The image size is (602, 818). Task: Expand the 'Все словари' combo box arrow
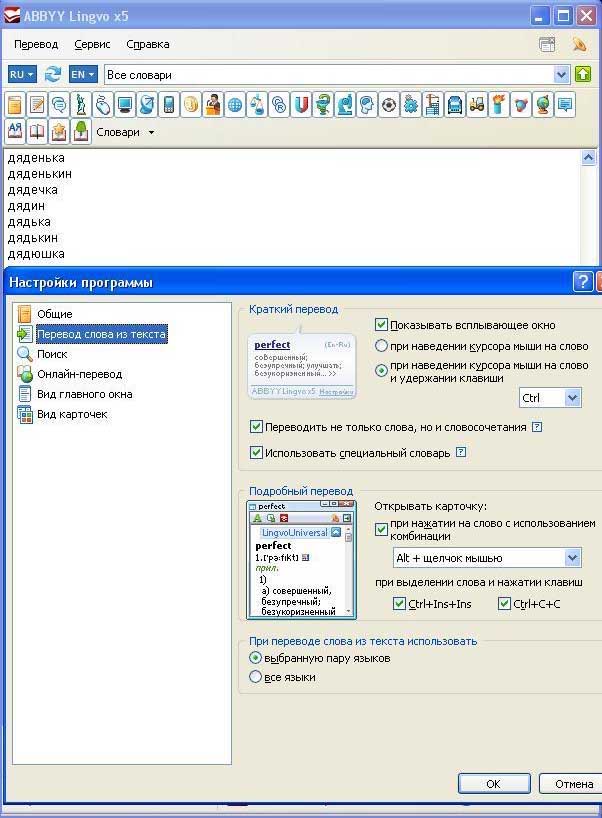click(x=561, y=75)
